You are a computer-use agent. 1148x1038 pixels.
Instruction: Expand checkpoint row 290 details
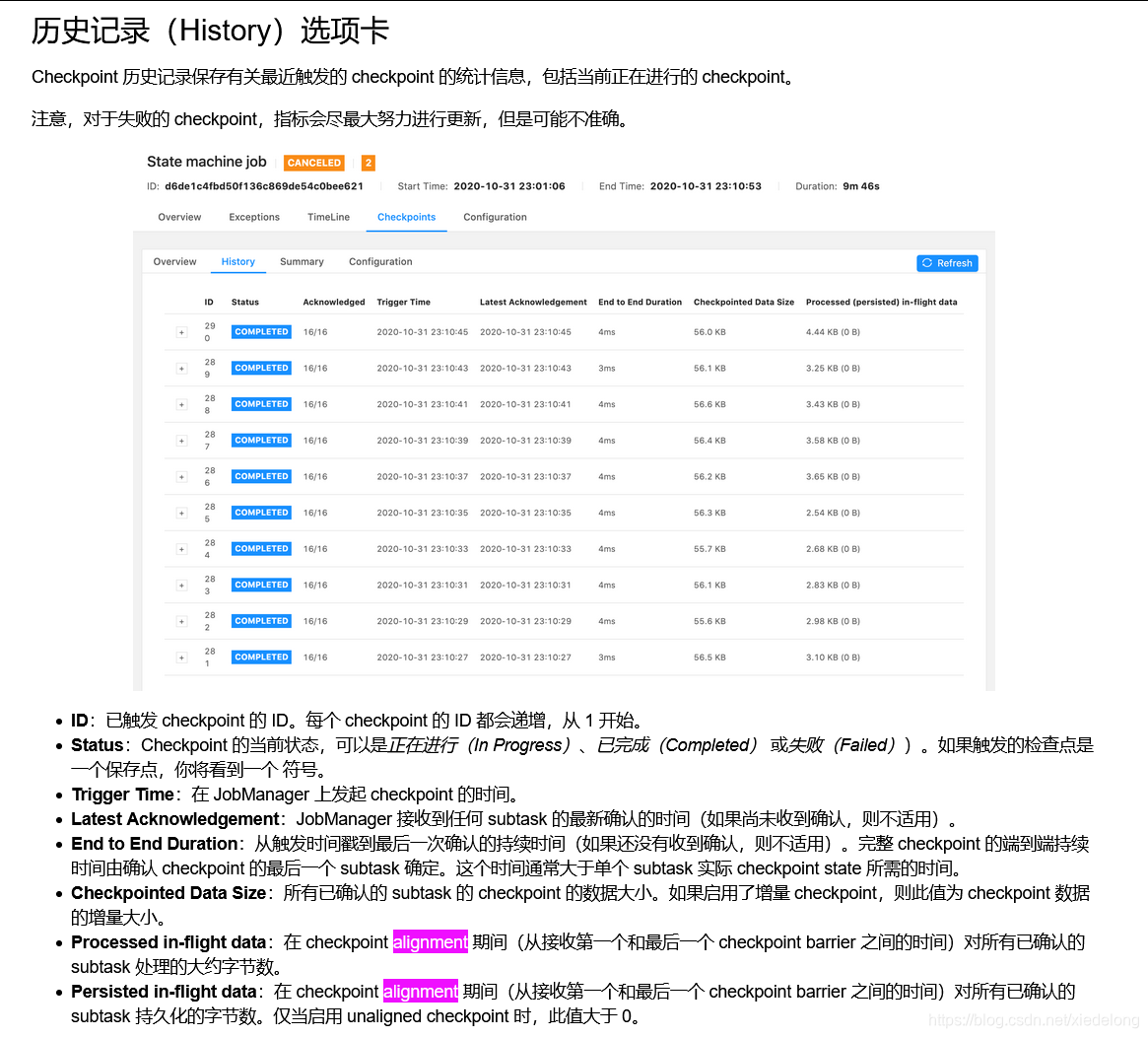[x=181, y=332]
